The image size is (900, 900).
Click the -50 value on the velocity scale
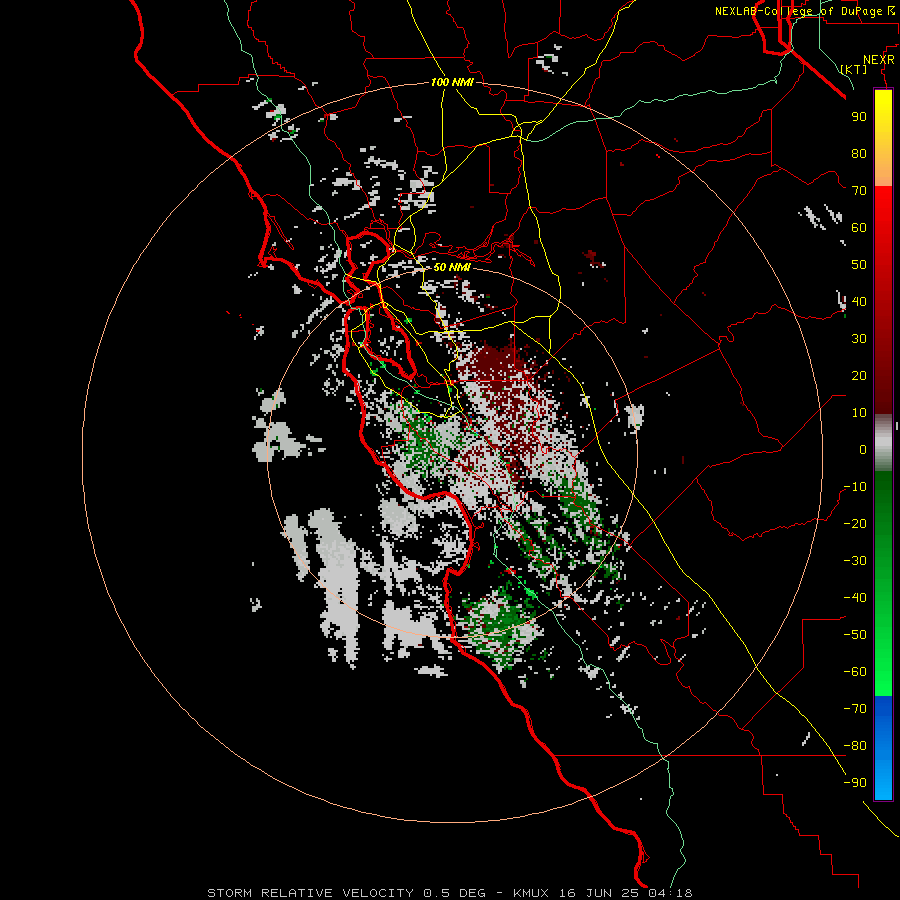click(855, 635)
